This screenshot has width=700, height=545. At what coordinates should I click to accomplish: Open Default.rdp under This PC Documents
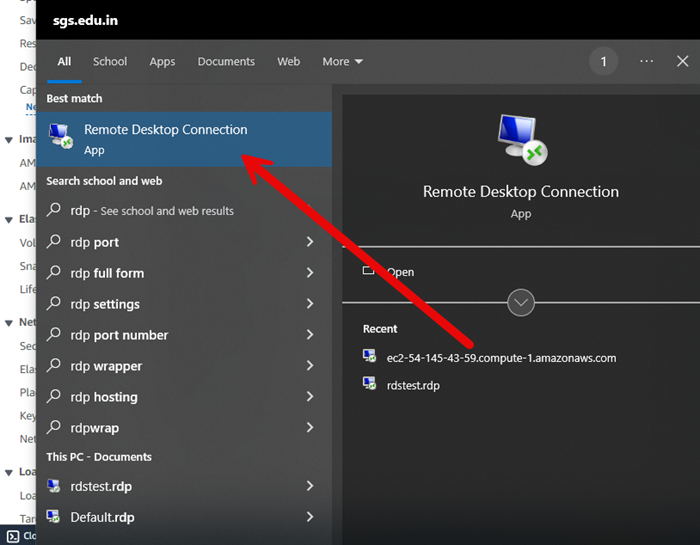pyautogui.click(x=184, y=517)
